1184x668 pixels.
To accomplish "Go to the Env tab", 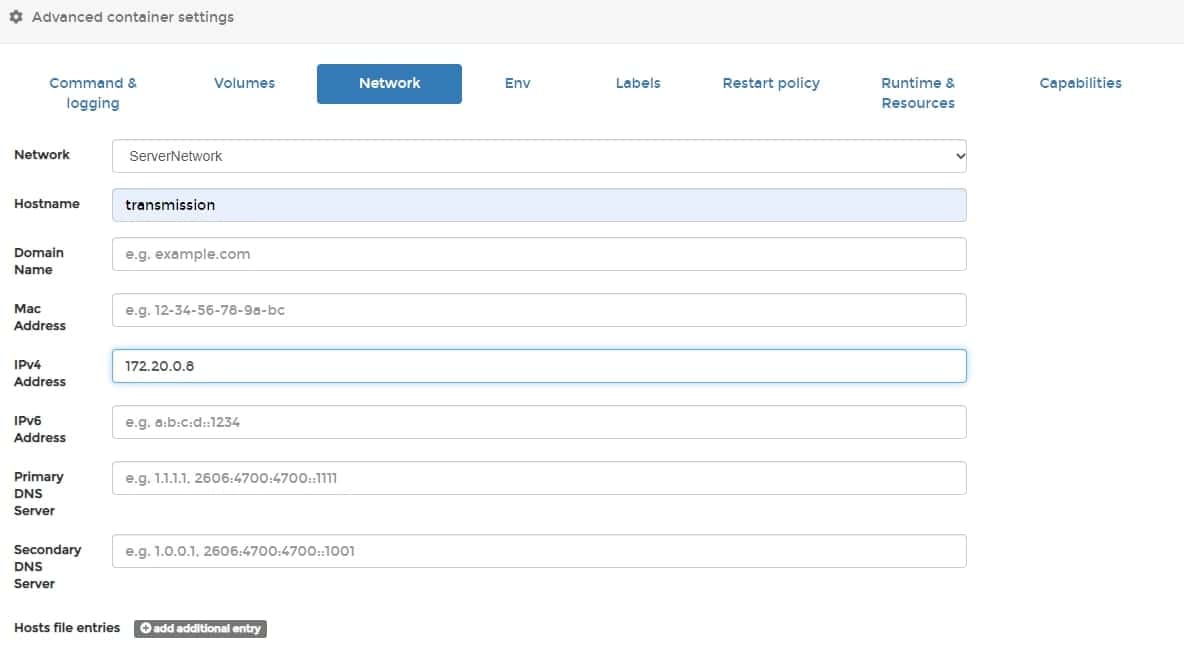I will pos(517,83).
